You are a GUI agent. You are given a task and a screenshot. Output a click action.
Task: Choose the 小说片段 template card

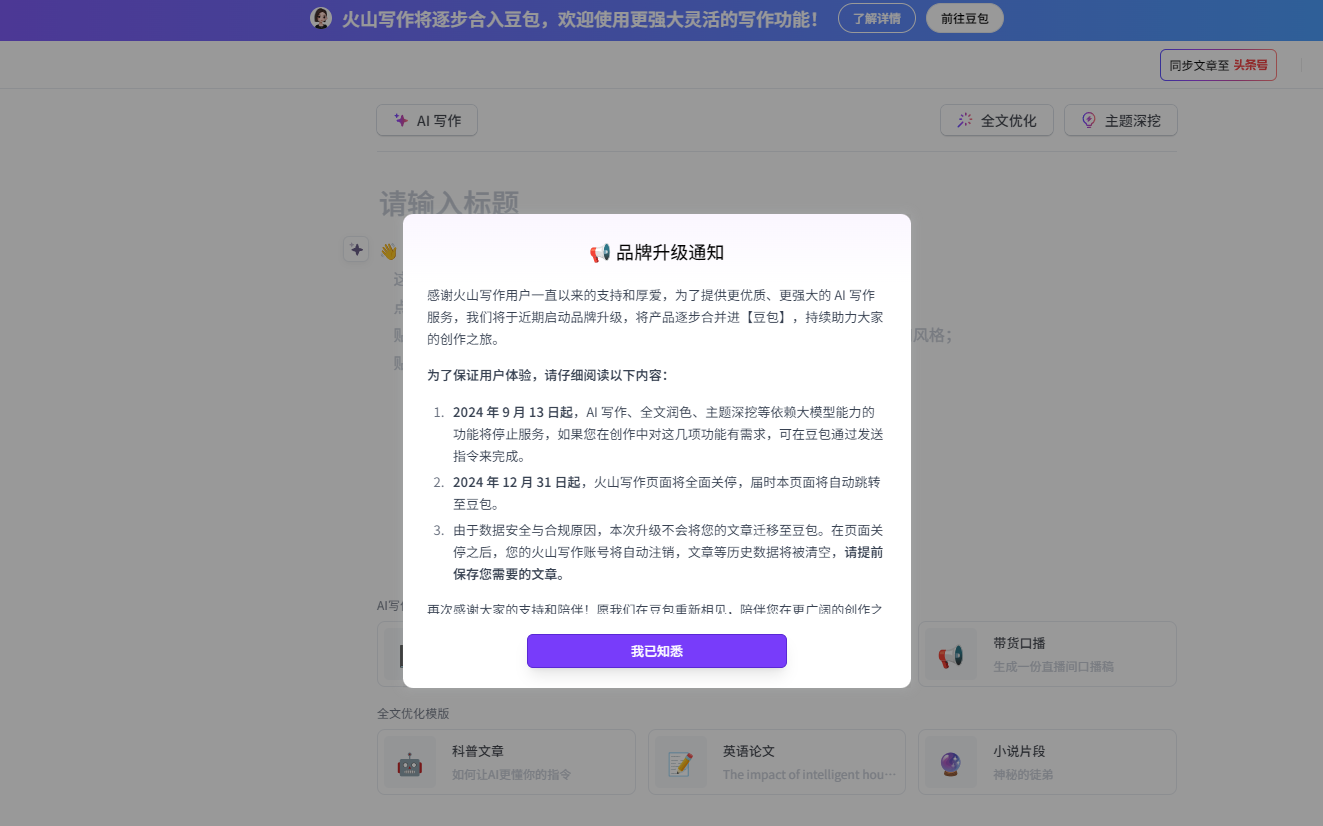coord(1047,762)
